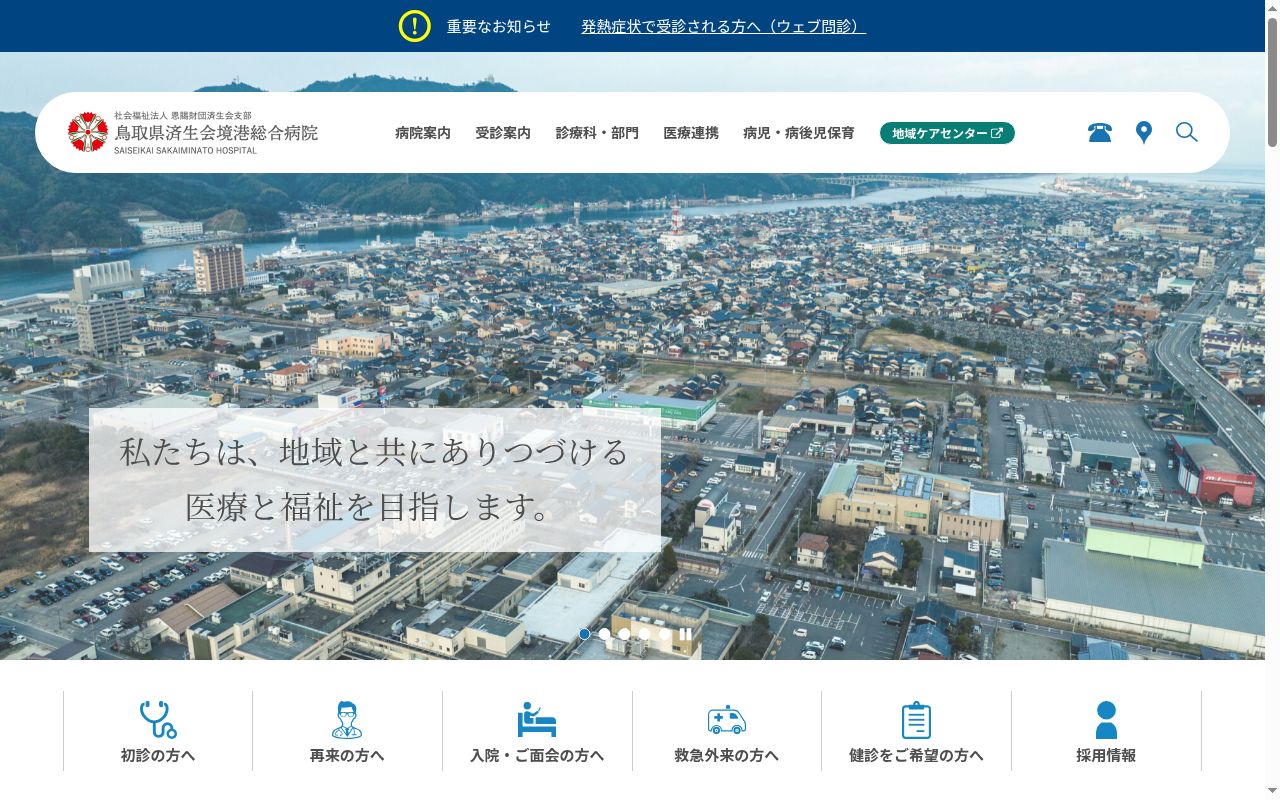Open the 病児・病後児保育 menu item

[x=799, y=133]
